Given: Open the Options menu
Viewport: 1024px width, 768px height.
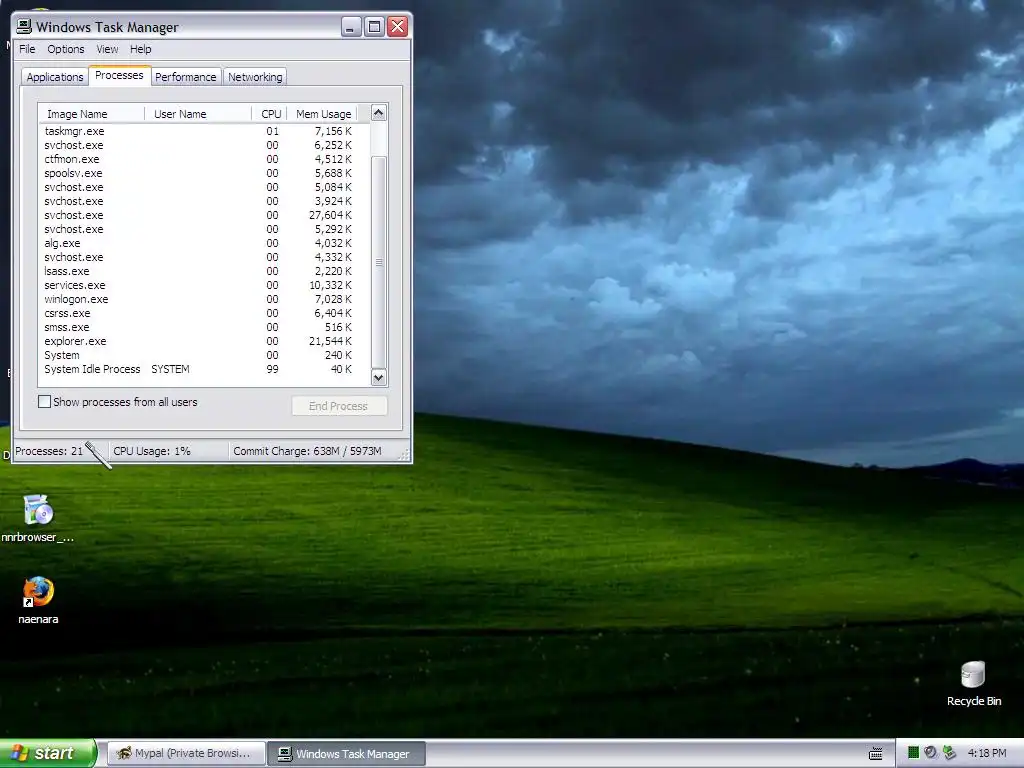Looking at the screenshot, I should (65, 49).
